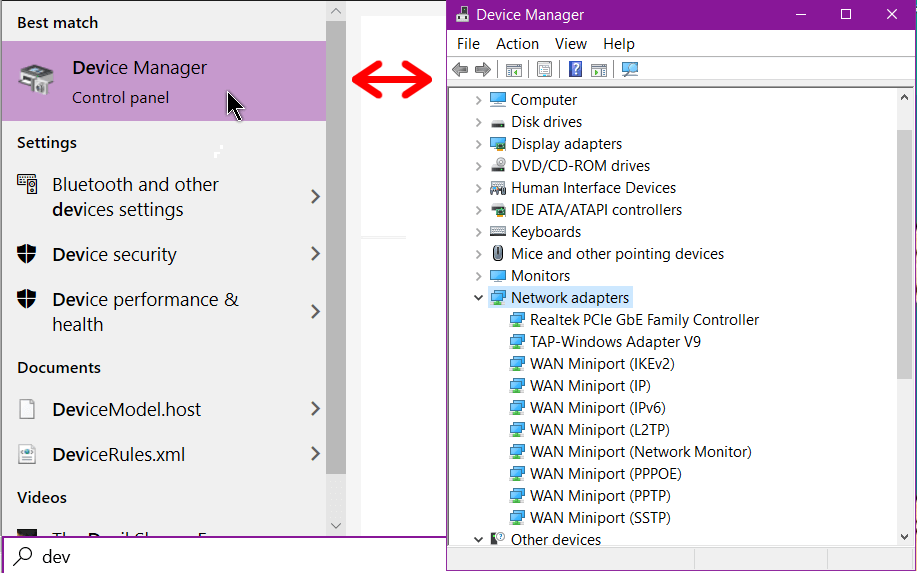
Task: Expand arrow next to DeviceModel.host
Action: (x=315, y=408)
